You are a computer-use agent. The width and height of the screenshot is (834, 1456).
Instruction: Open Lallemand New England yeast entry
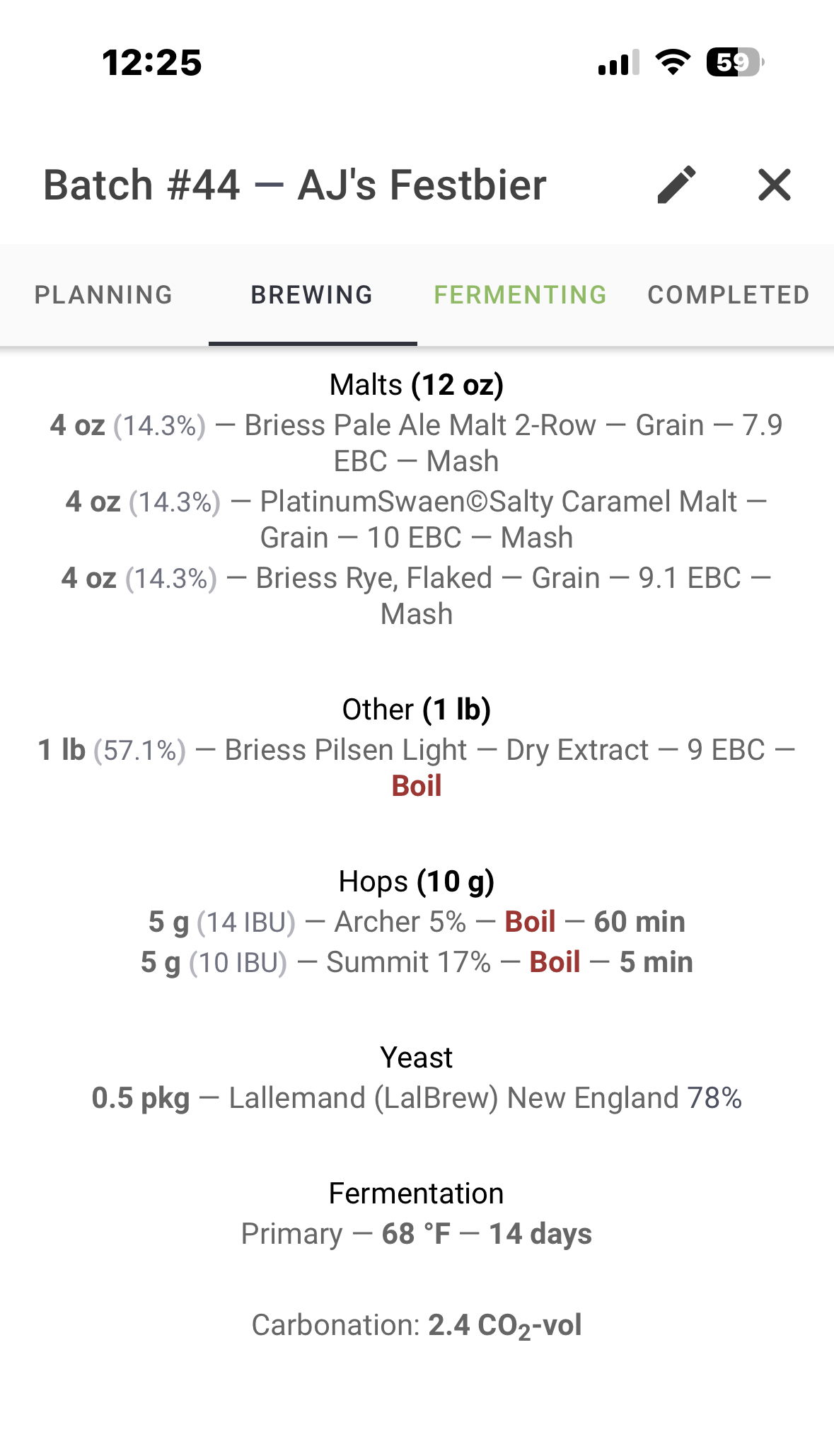coord(417,1098)
